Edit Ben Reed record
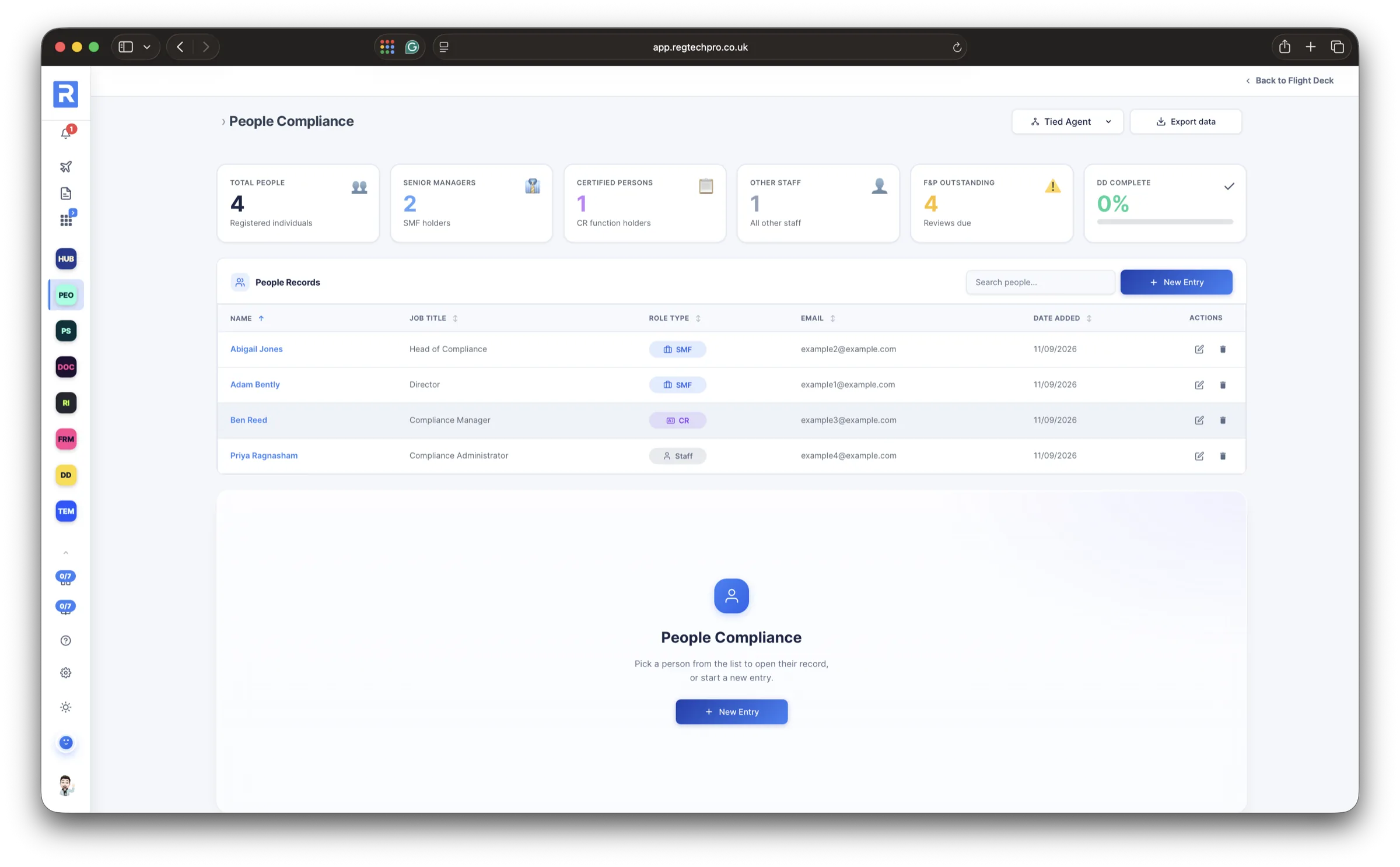The image size is (1400, 867). click(1199, 420)
